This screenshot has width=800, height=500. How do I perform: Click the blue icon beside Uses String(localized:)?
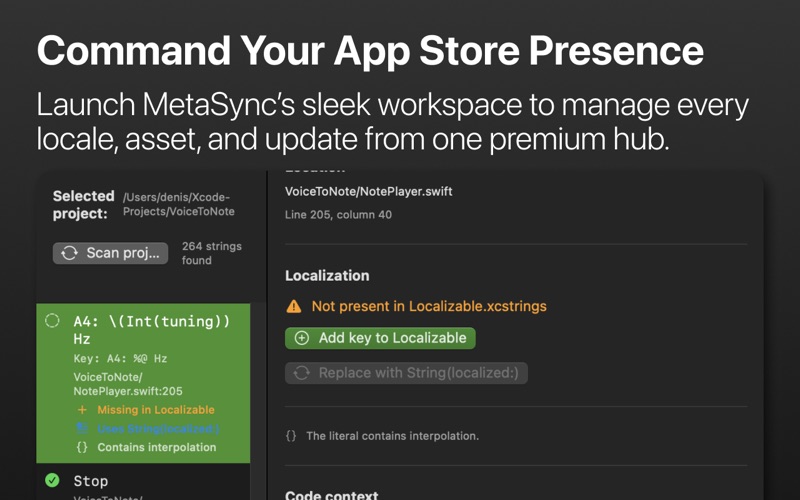click(x=82, y=428)
